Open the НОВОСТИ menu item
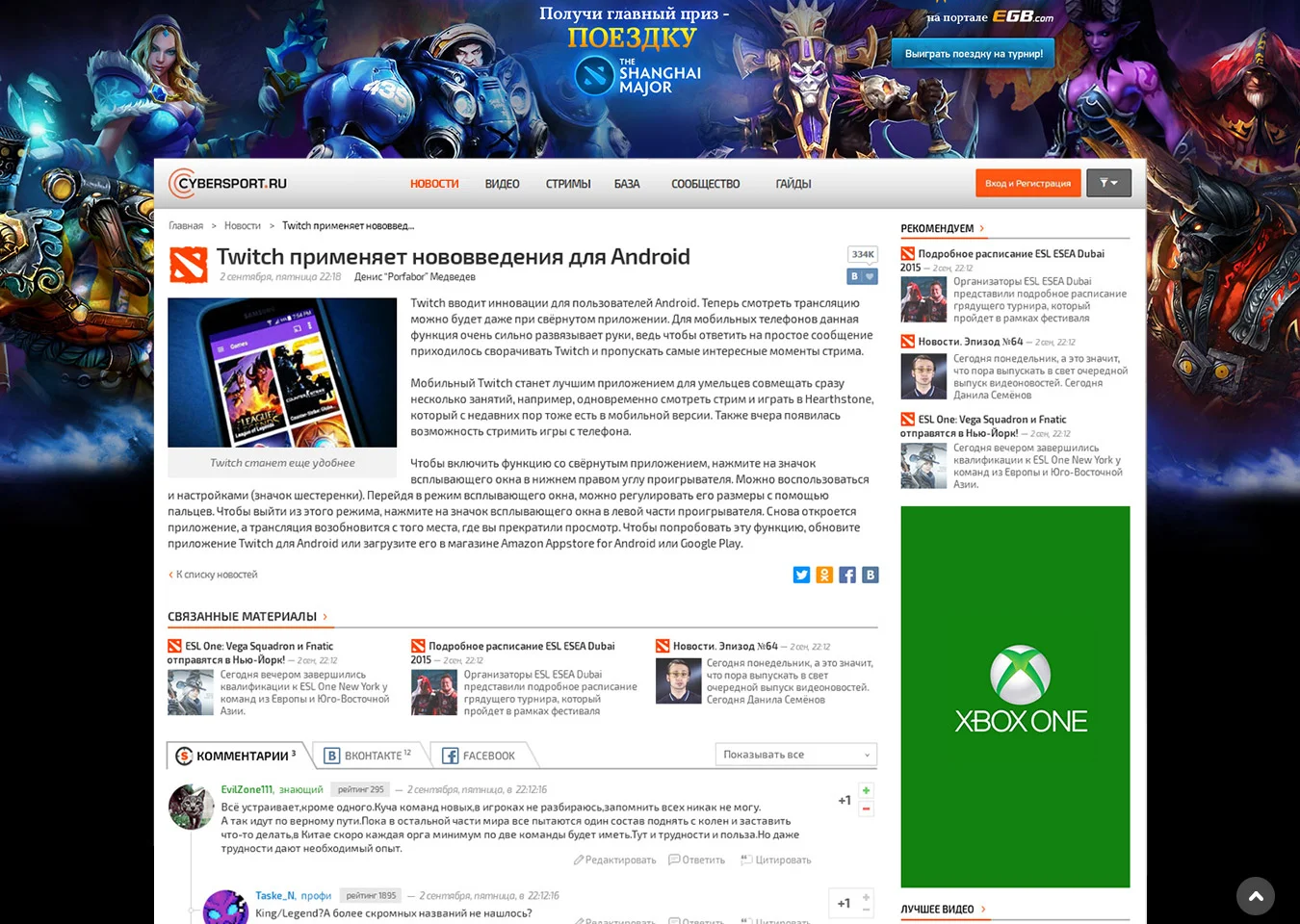Image resolution: width=1300 pixels, height=924 pixels. 434,184
